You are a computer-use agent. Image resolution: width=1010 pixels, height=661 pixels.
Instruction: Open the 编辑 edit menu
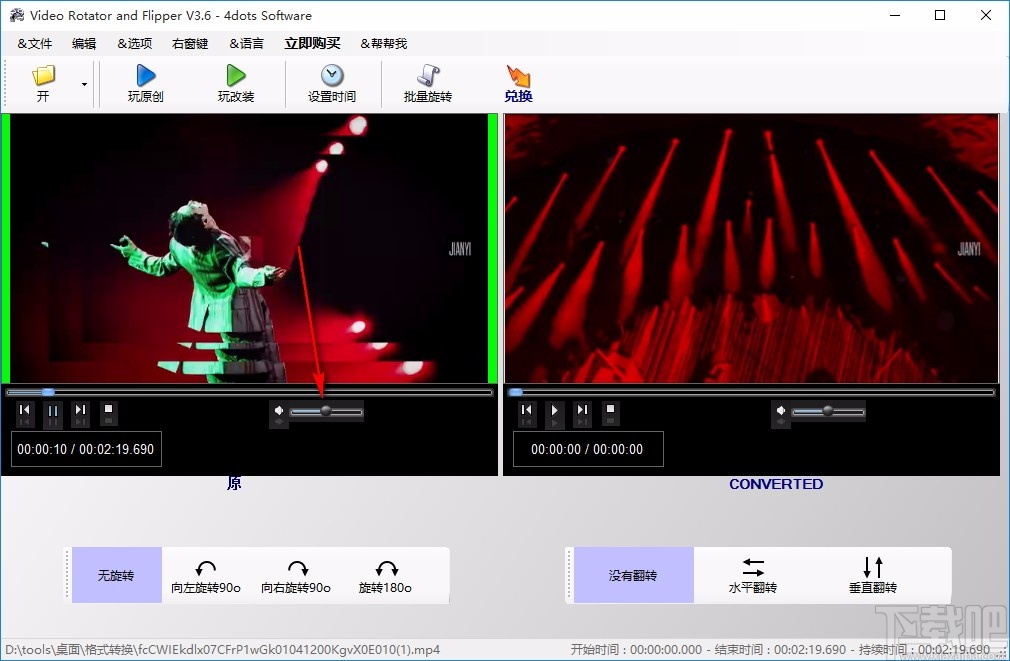tap(84, 43)
